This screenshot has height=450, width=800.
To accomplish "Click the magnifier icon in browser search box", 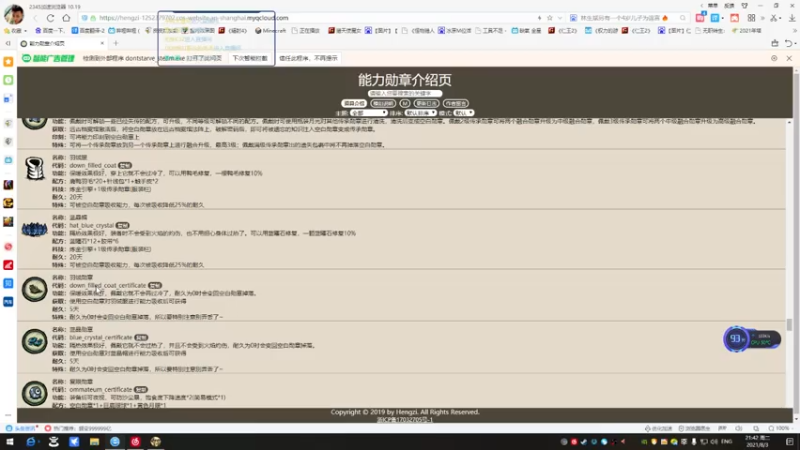I will coord(683,18).
